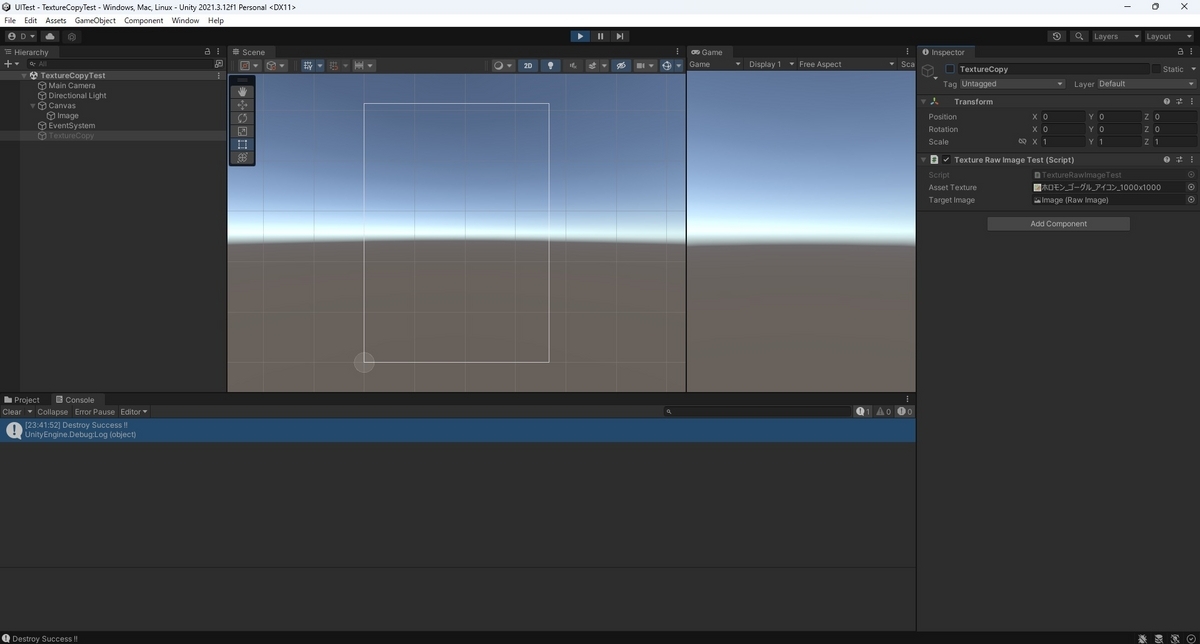Screen dimensions: 1200x644
Task: Click the Add Component button
Action: (x=1058, y=223)
